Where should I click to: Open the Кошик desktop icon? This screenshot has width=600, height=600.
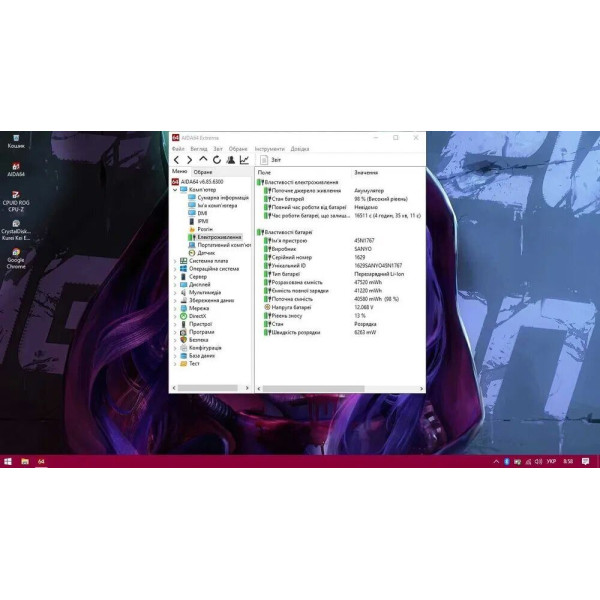(16, 141)
